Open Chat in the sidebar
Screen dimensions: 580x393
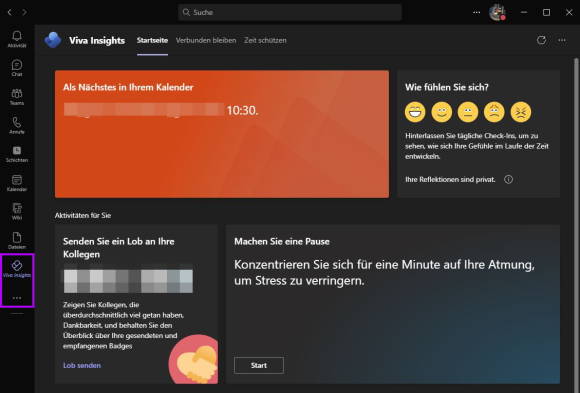coord(17,68)
